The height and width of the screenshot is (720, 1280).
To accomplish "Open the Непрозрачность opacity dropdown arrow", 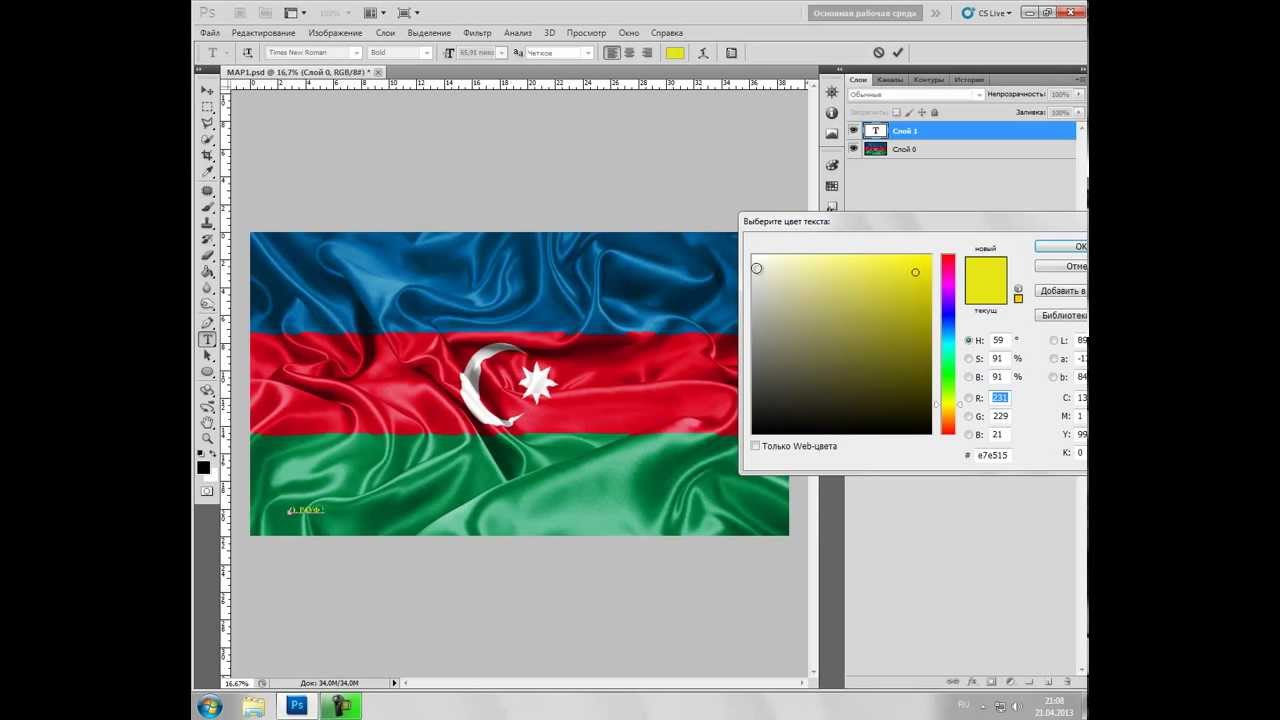I will [1079, 95].
